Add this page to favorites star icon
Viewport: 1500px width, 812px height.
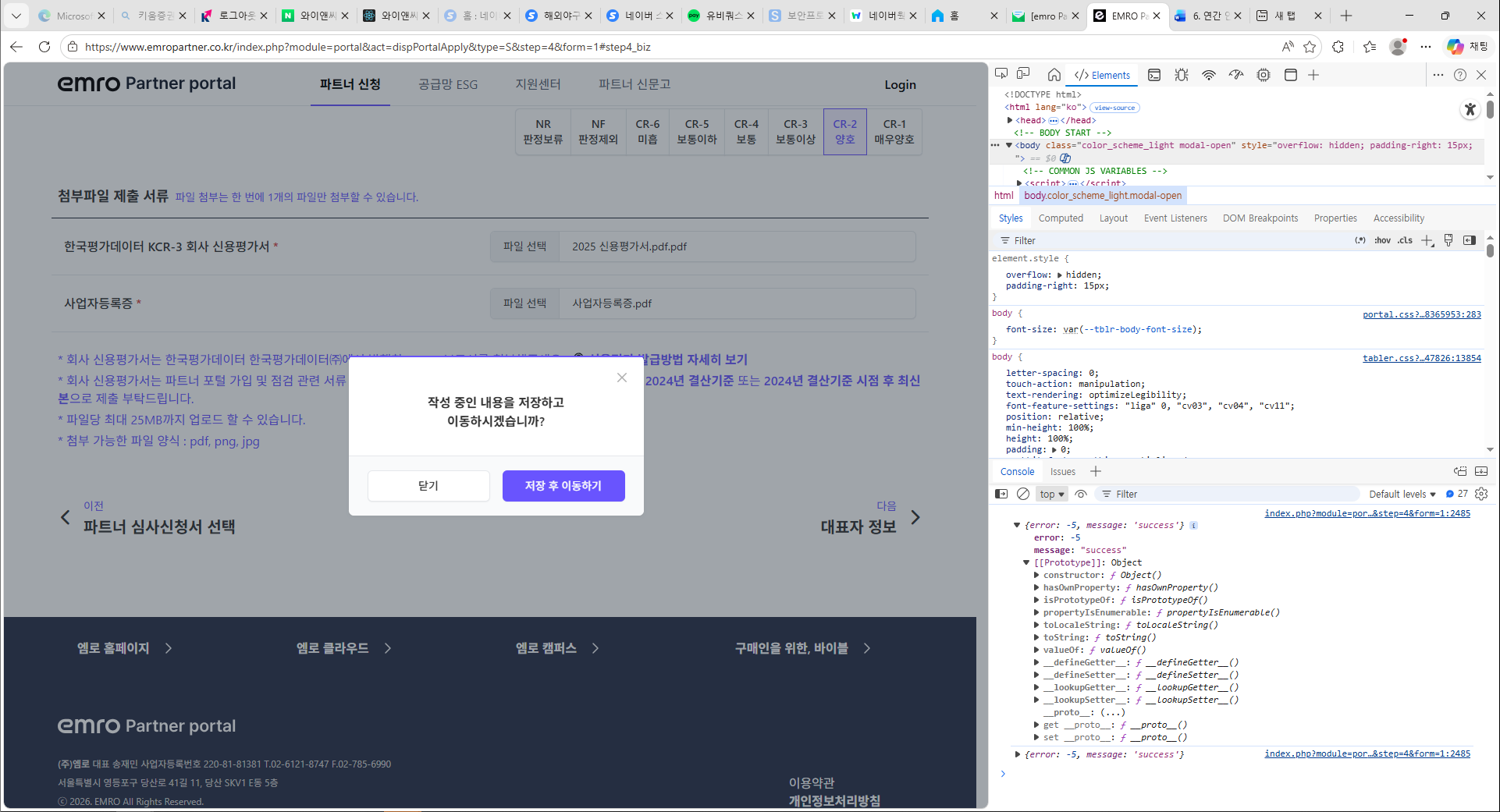tap(1310, 47)
